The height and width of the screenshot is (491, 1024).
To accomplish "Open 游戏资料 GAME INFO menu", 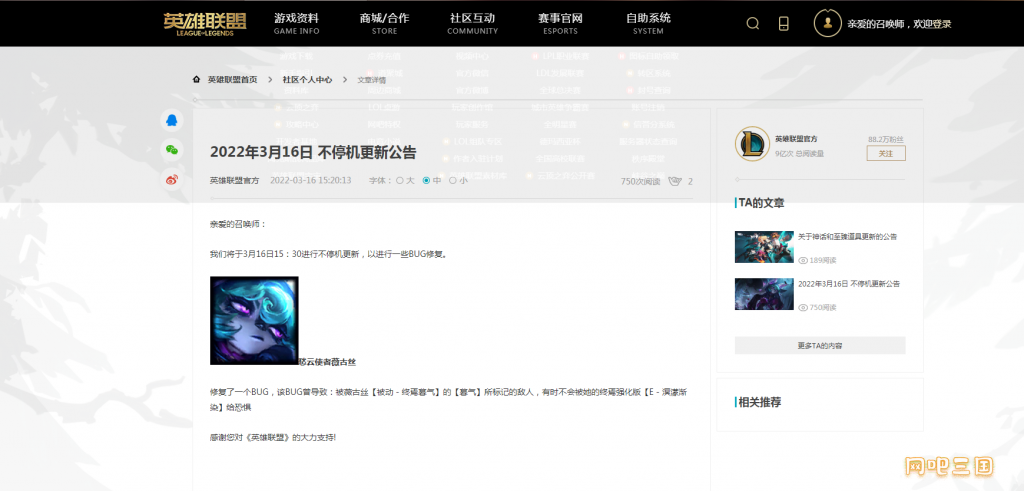I will [x=296, y=24].
